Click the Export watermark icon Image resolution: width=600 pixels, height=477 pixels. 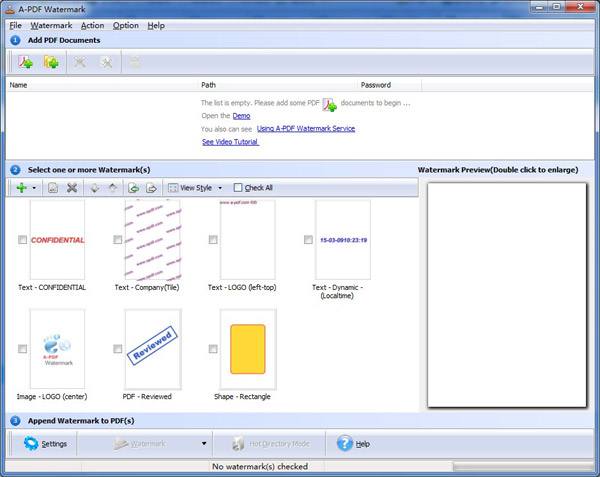[x=152, y=188]
